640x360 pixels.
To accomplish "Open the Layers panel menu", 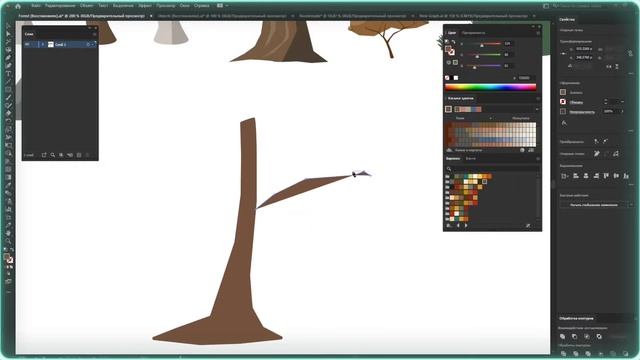I will pyautogui.click(x=94, y=34).
